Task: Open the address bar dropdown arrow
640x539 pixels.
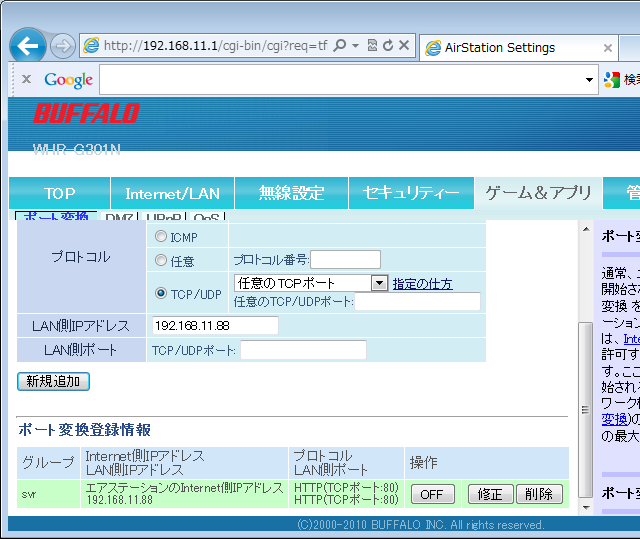Action: (x=356, y=46)
